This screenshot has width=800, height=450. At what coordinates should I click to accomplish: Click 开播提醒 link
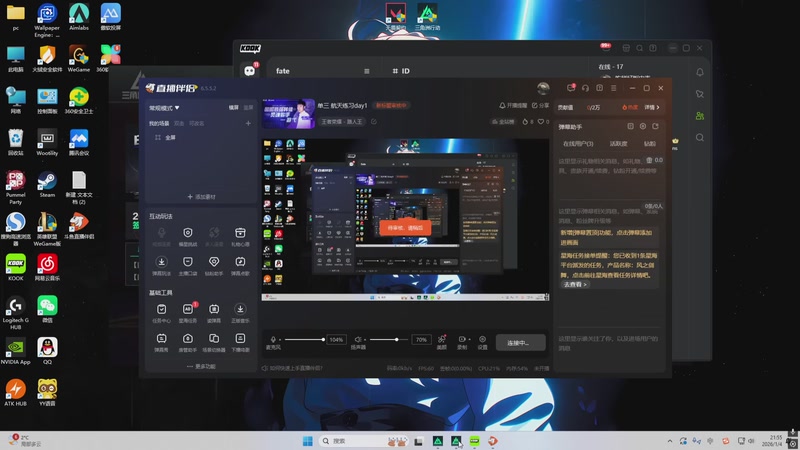tap(513, 105)
